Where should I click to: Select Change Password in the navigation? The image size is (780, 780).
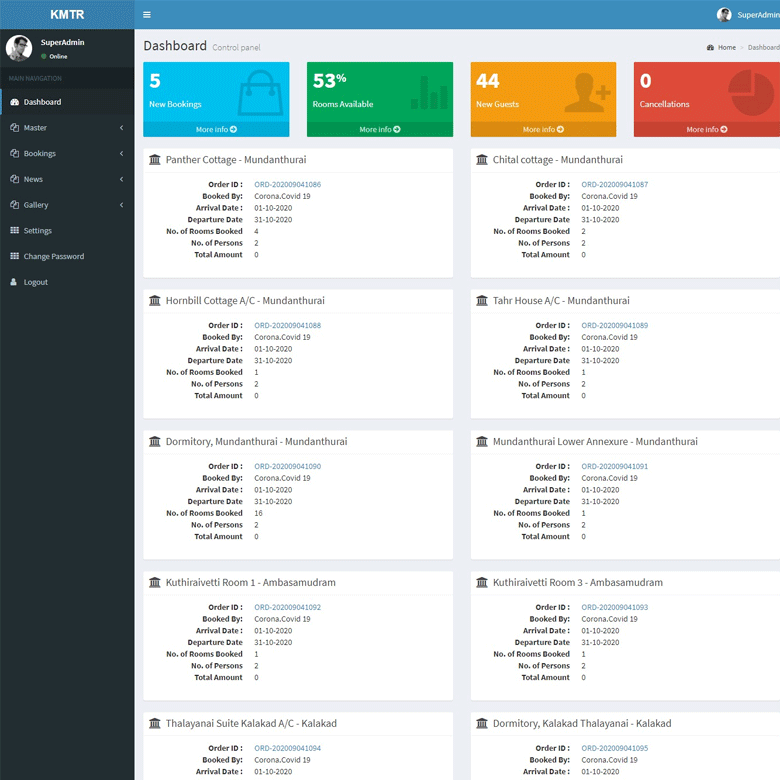click(53, 257)
